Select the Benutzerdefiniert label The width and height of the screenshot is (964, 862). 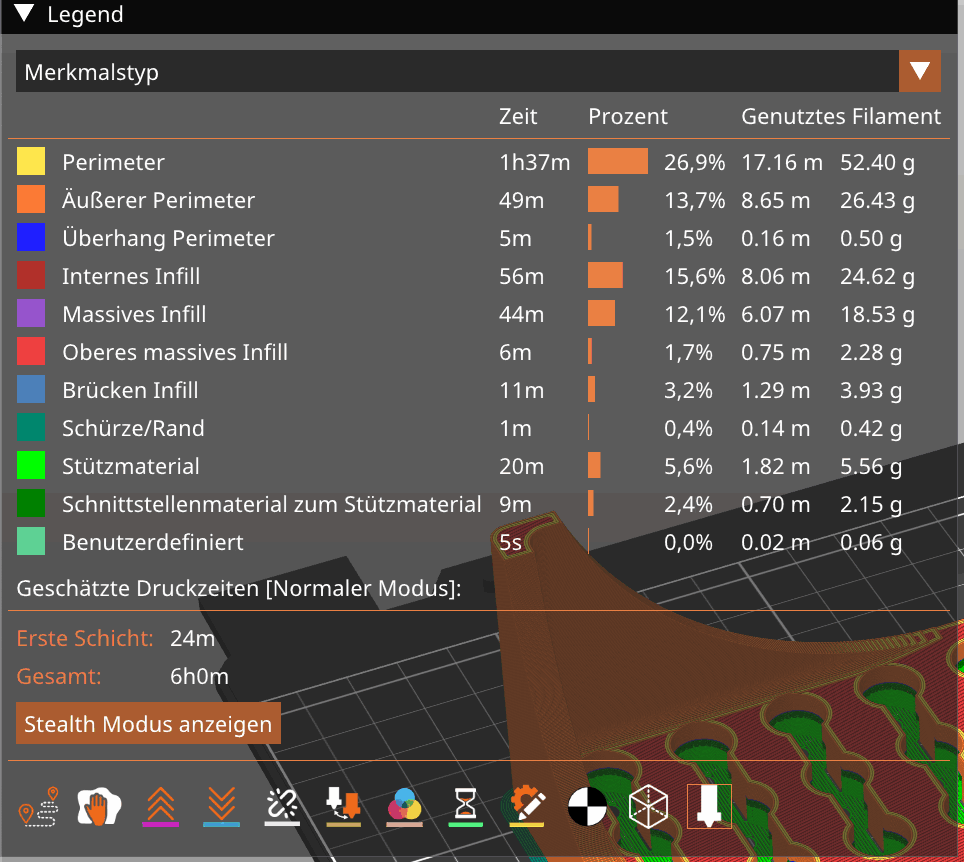[152, 542]
